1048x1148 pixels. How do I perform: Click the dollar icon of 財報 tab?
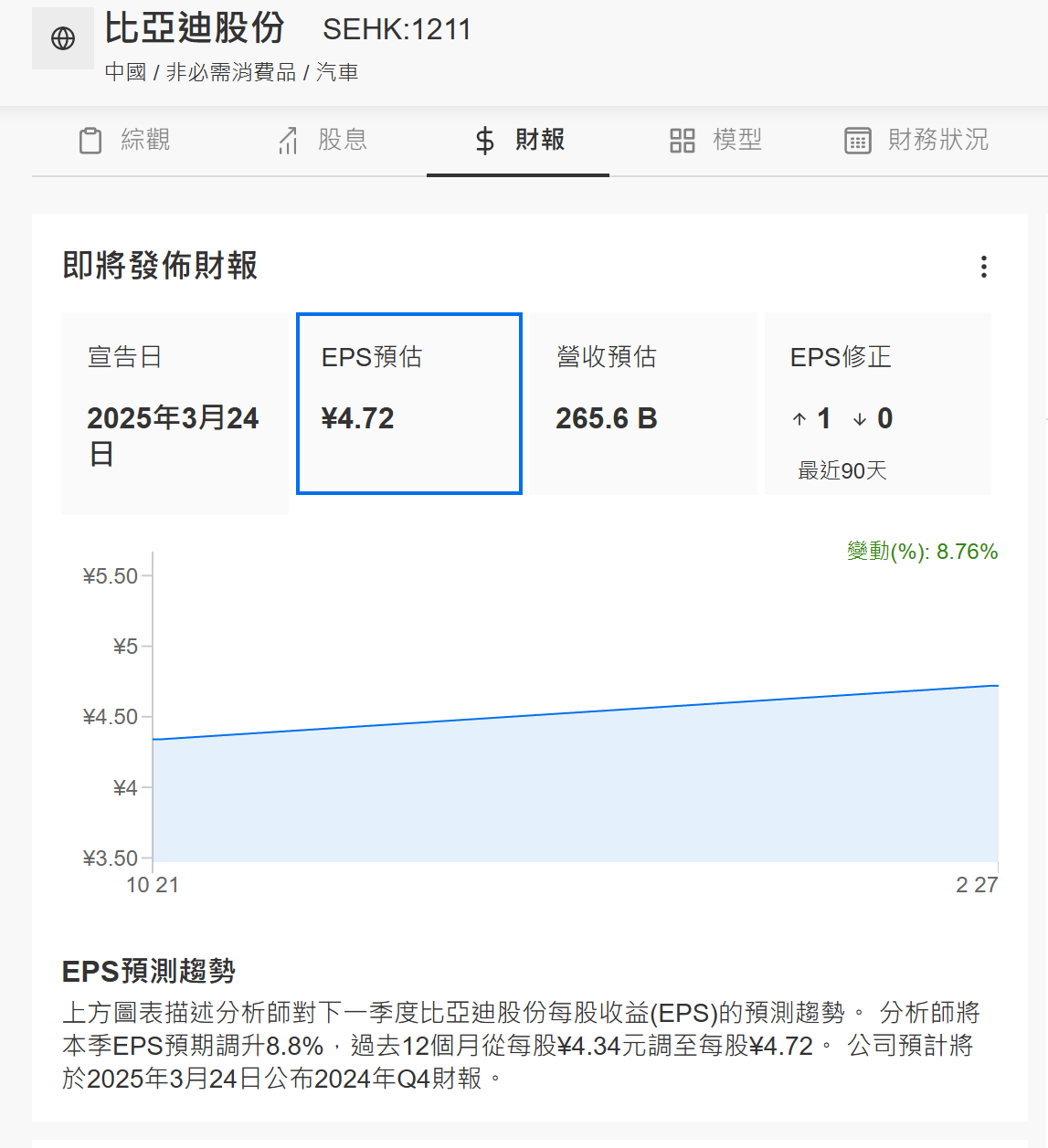(485, 141)
